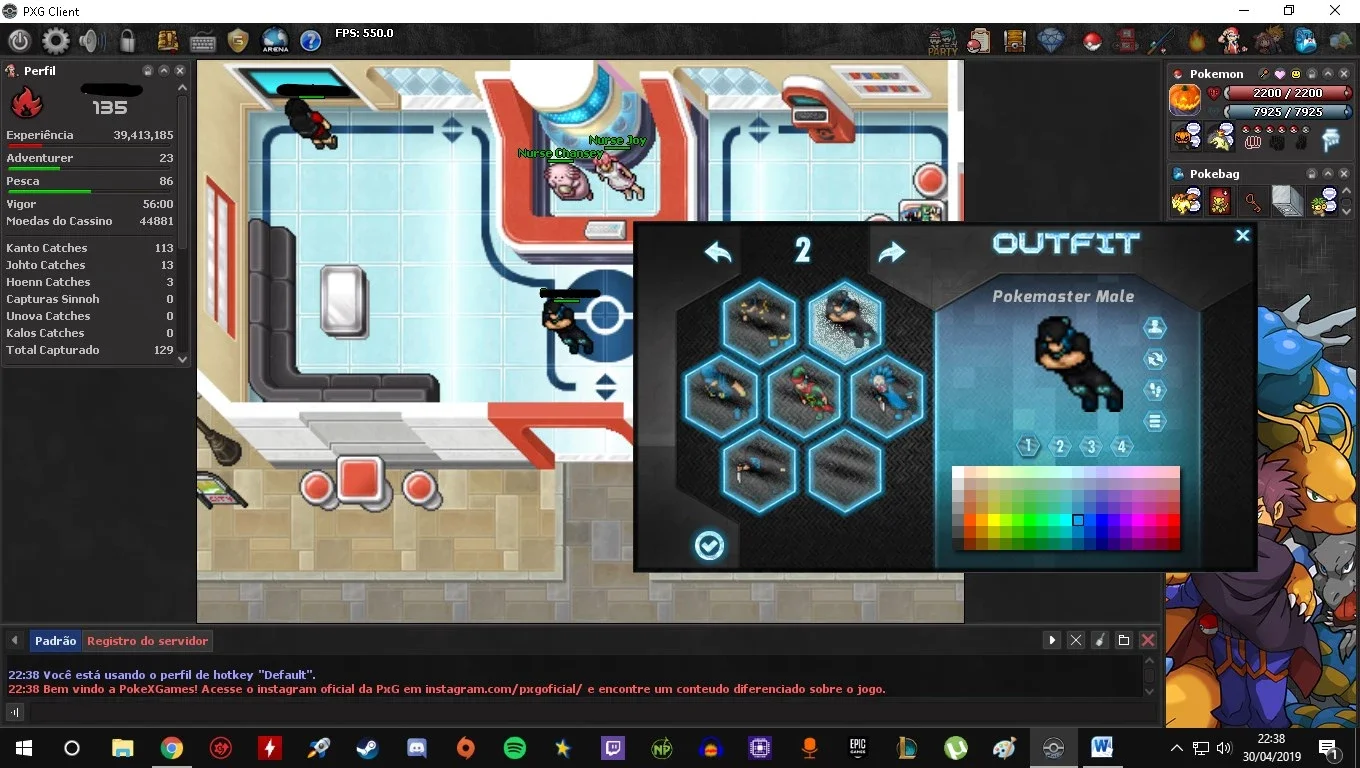The width and height of the screenshot is (1360, 768).
Task: Click the rotate arrows icon in Outfit preview
Action: coord(1155,358)
